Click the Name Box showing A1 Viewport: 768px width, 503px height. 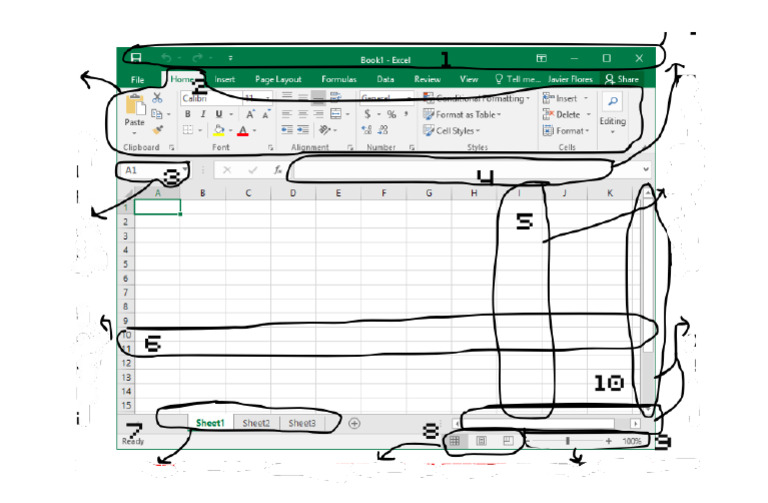point(153,170)
